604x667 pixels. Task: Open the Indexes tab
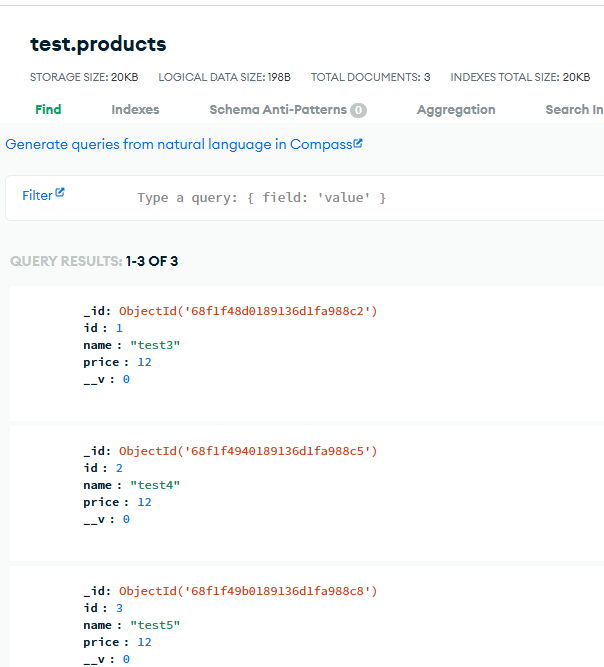pos(135,110)
